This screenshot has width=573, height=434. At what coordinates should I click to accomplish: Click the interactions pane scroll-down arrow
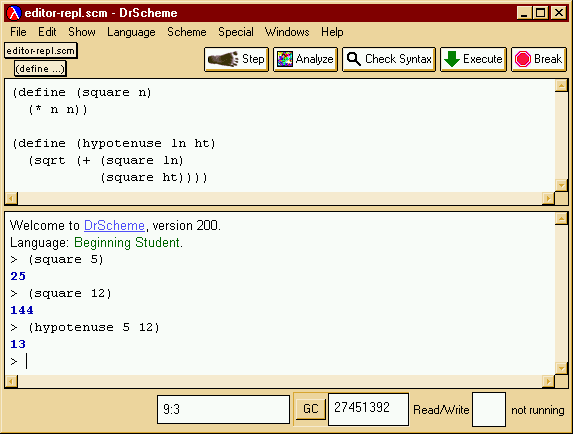tap(561, 368)
